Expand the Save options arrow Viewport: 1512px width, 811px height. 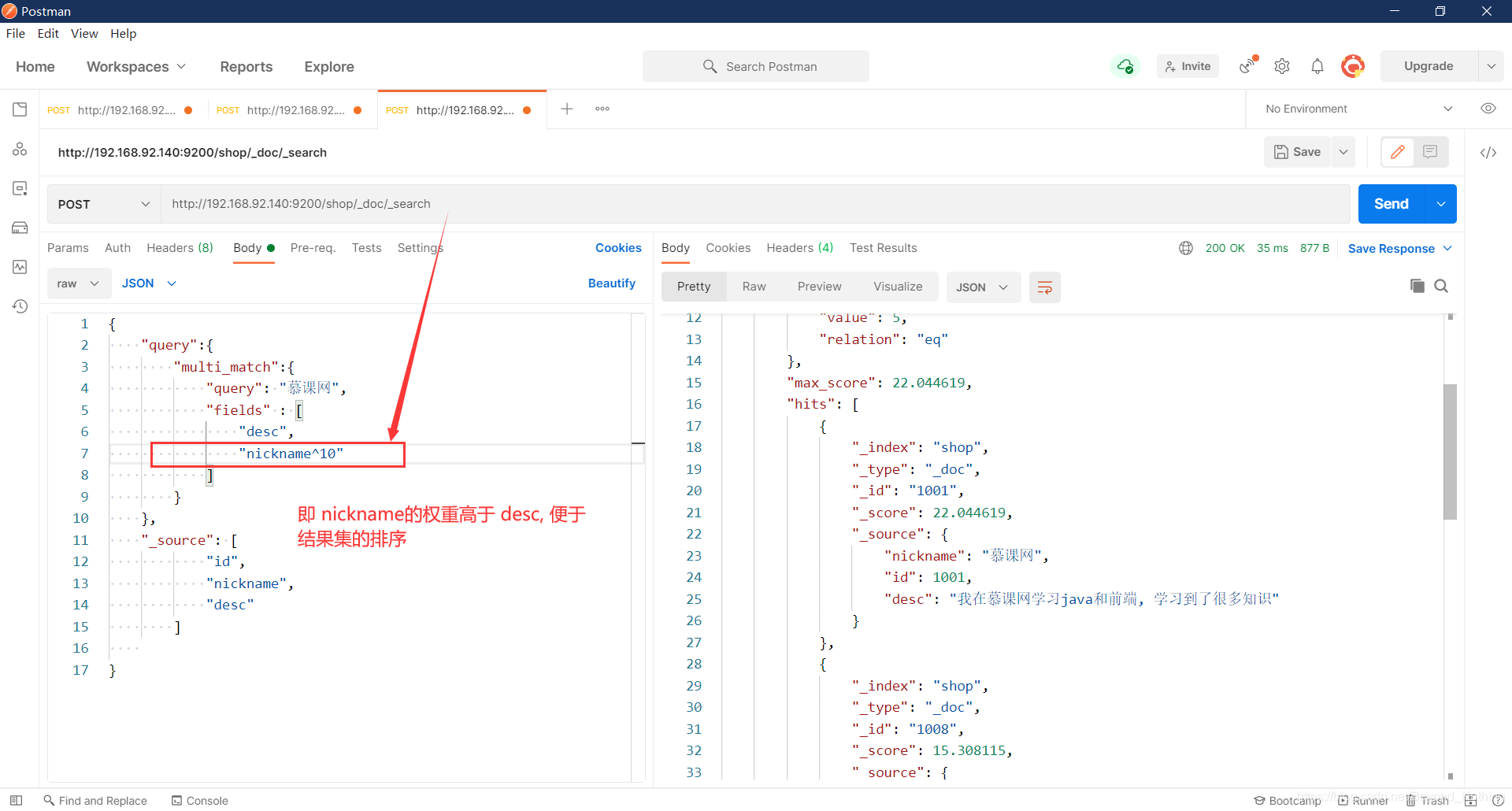click(x=1343, y=152)
